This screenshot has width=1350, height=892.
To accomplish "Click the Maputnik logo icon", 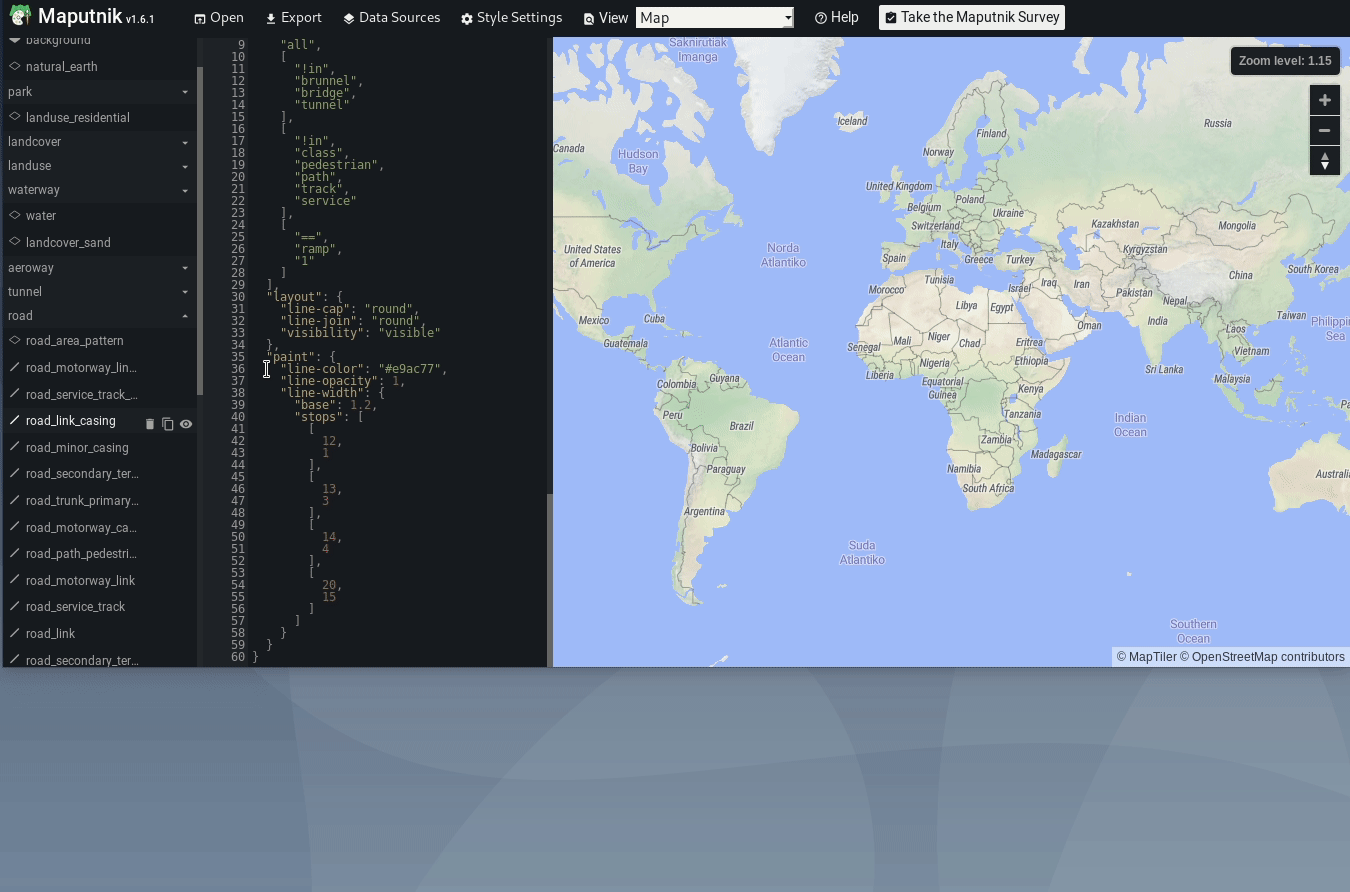I will (19, 15).
